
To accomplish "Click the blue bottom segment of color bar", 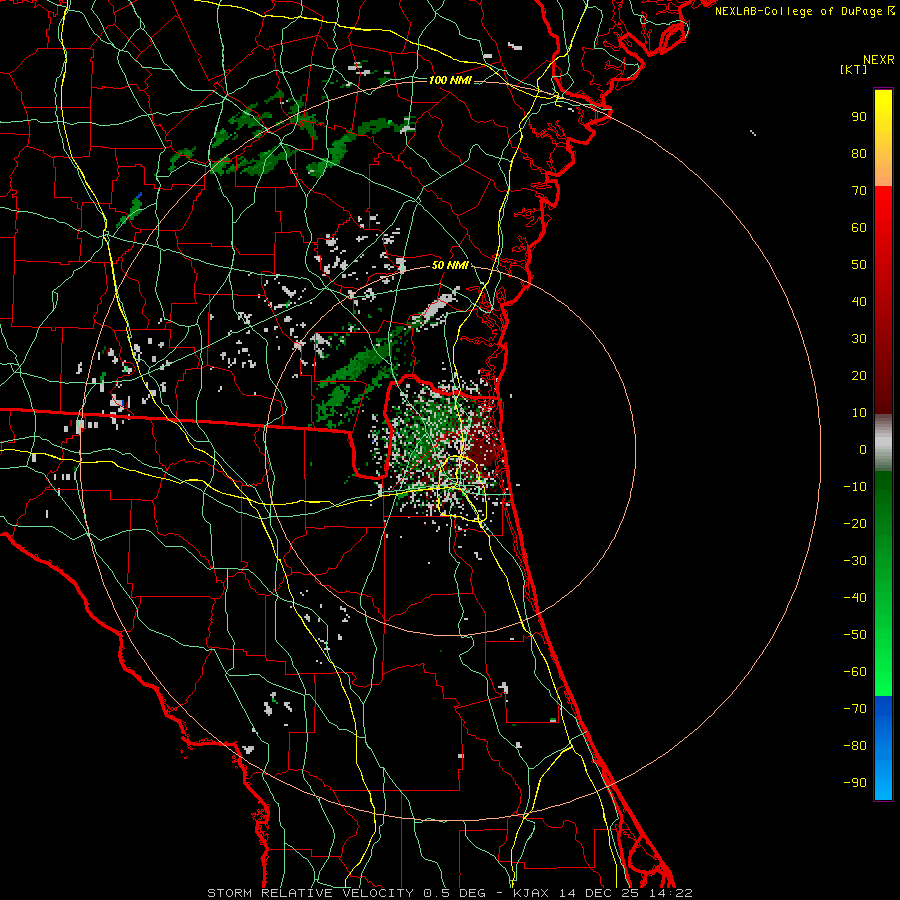I will point(883,748).
